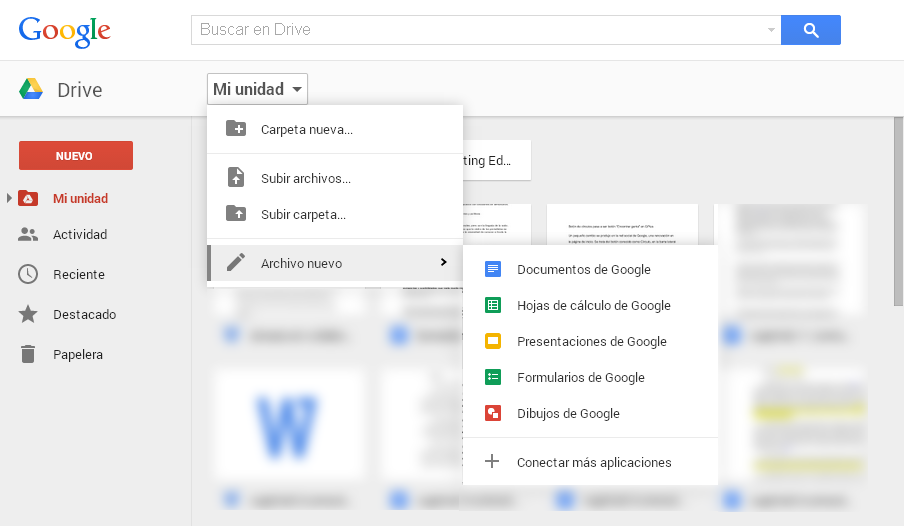This screenshot has height=526, width=904.
Task: Open Reciente in sidebar
Action: 79,275
